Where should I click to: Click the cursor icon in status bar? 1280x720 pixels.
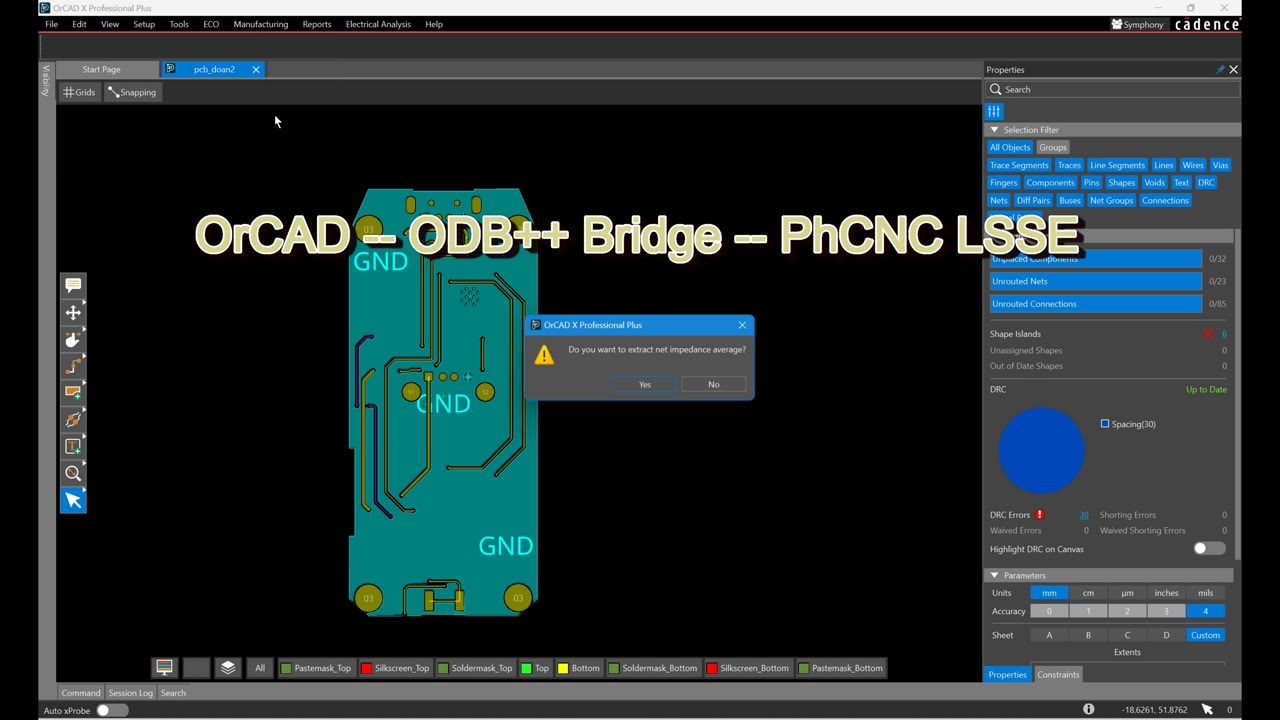pos(1207,710)
